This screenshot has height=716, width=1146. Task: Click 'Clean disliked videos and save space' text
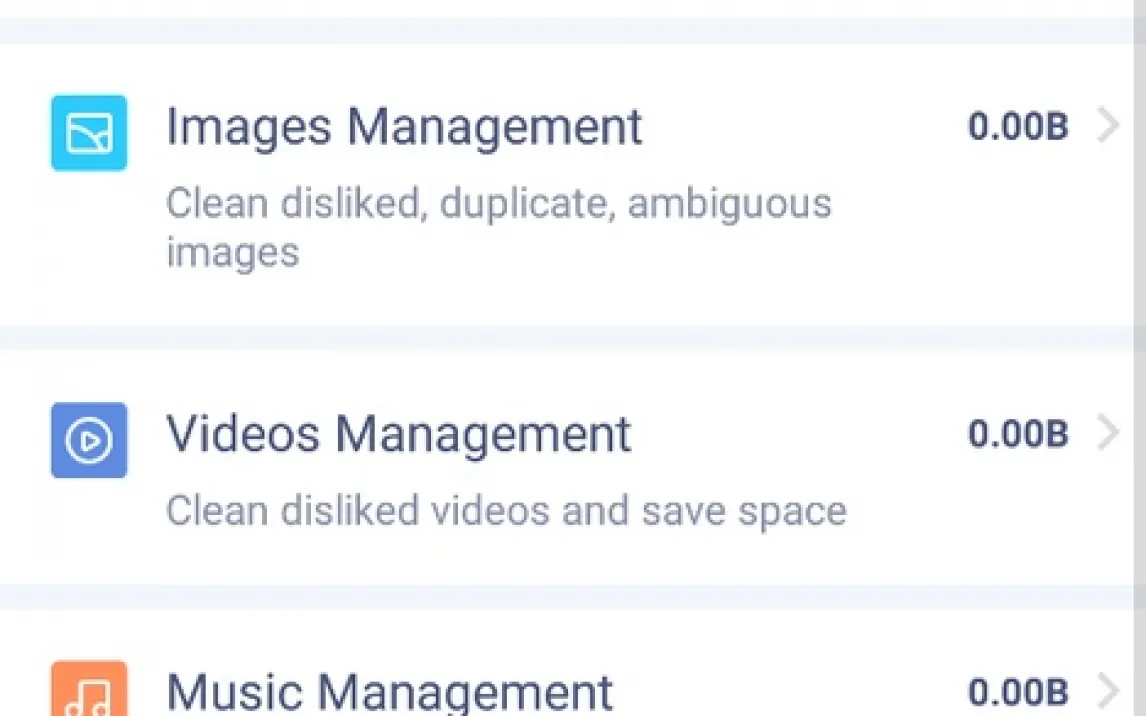506,510
